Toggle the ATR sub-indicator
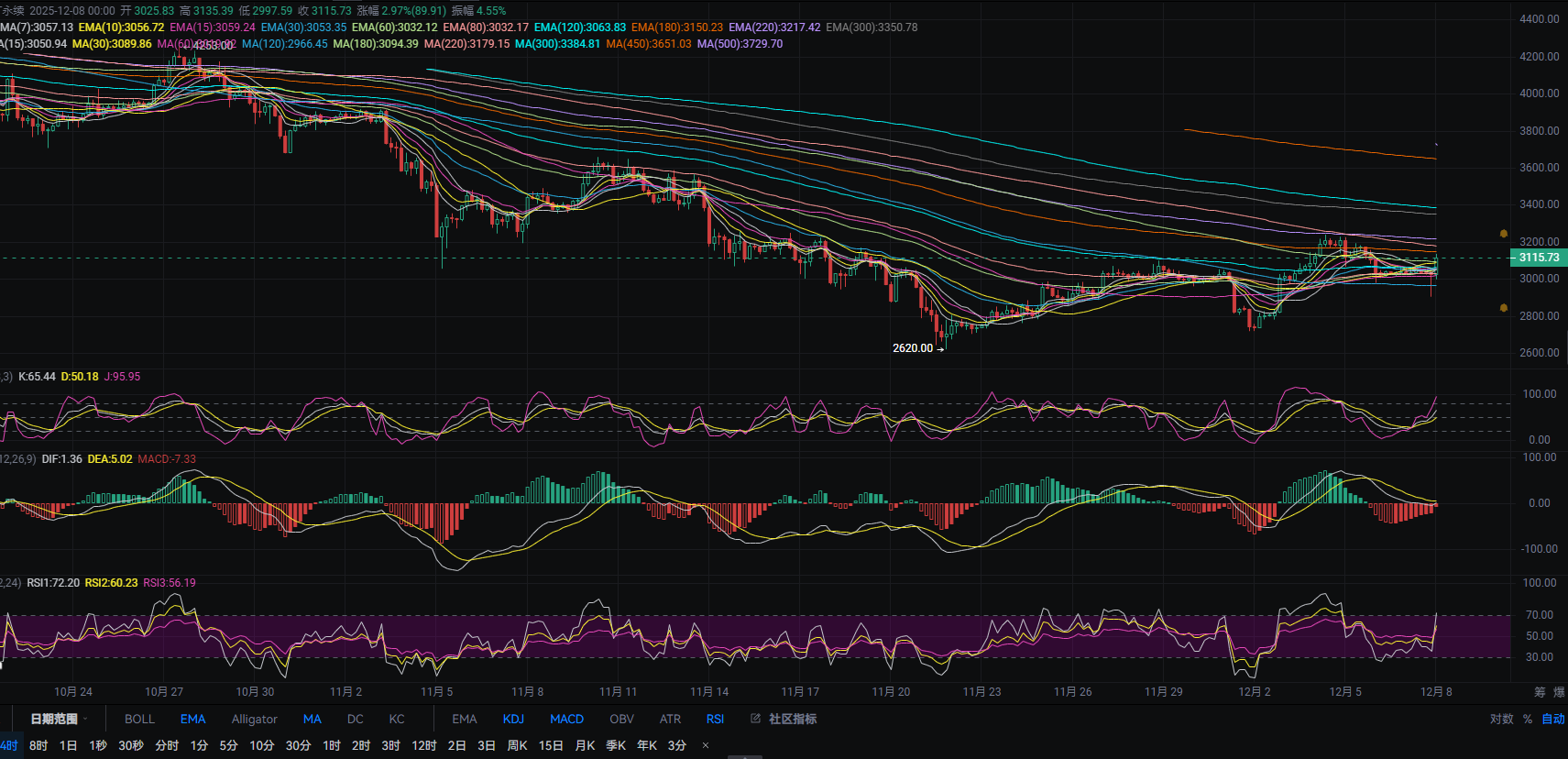This screenshot has height=759, width=1568. coord(670,719)
